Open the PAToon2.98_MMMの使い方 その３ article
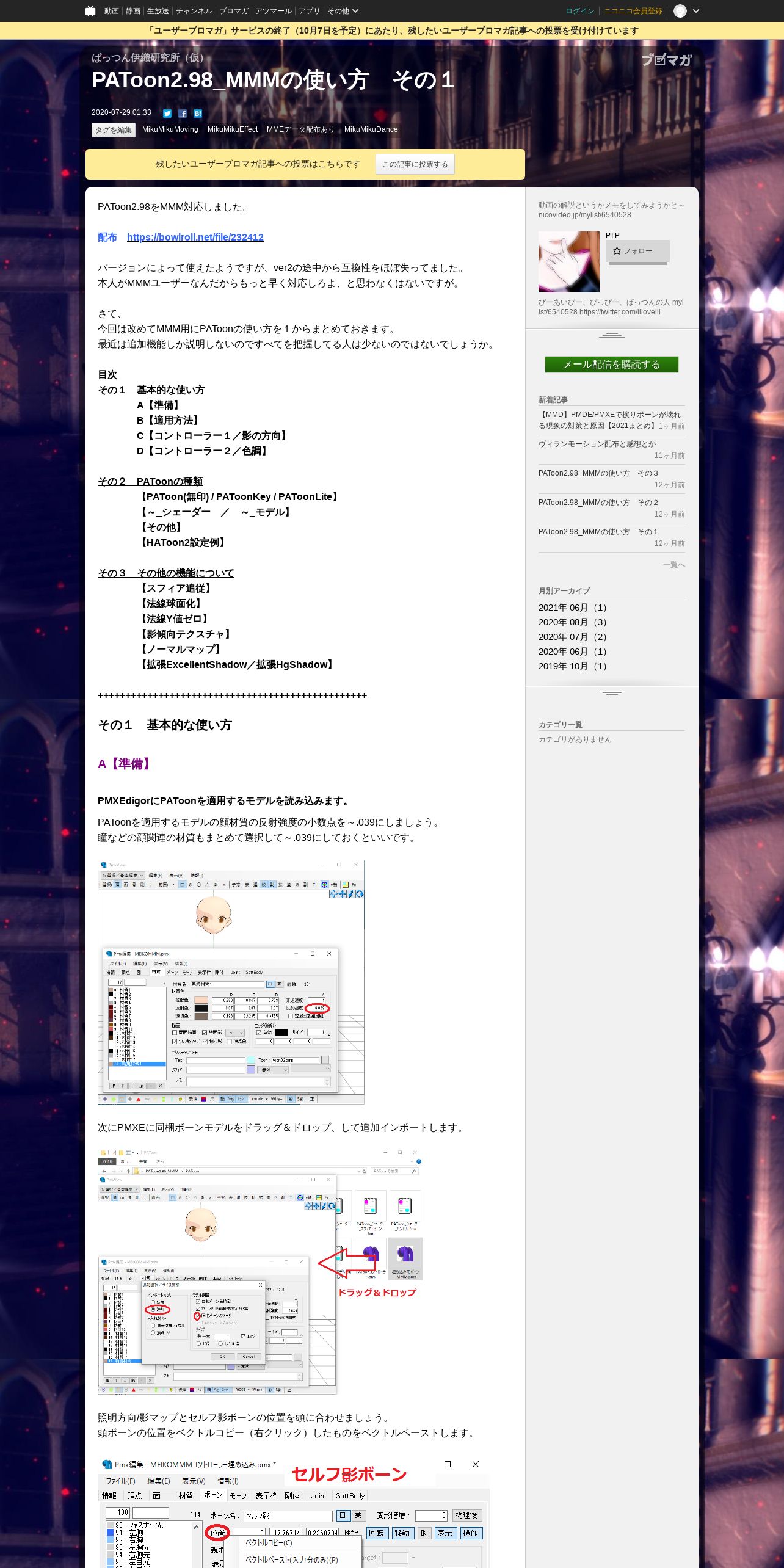This screenshot has height=1568, width=784. (x=598, y=473)
